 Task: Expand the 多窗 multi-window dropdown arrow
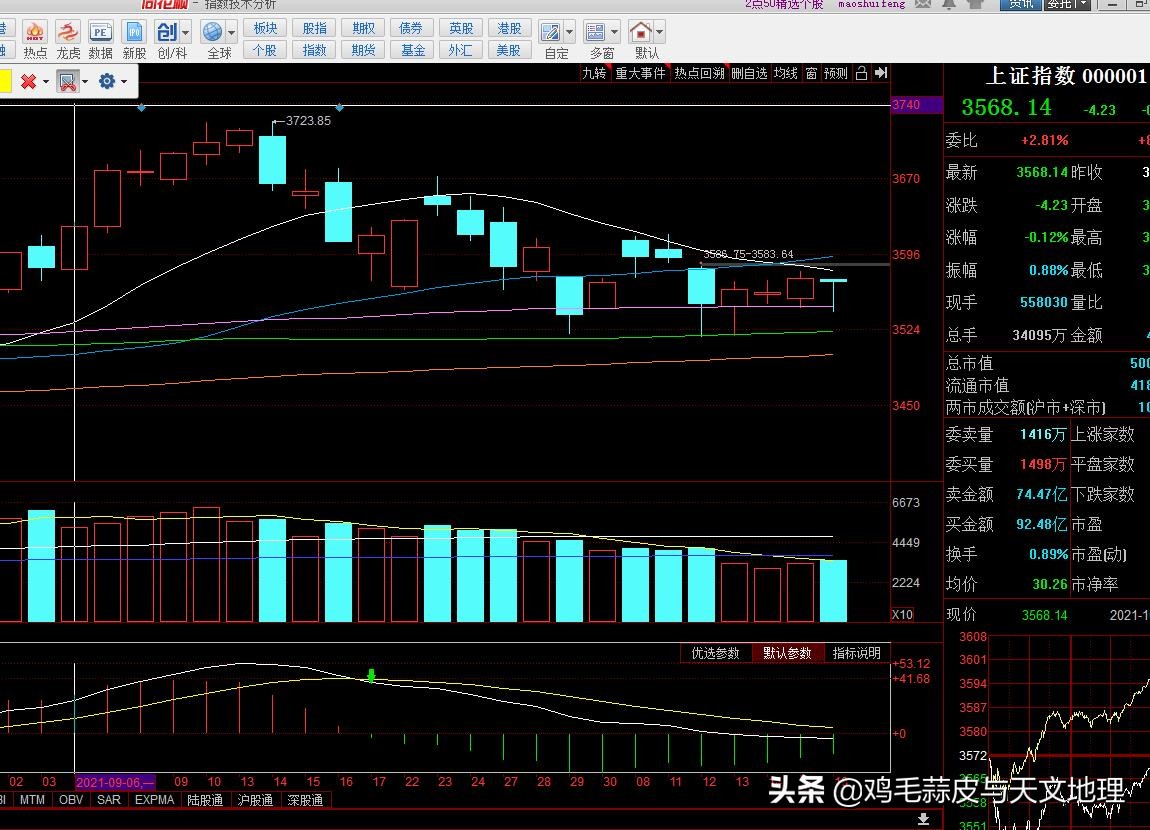615,33
